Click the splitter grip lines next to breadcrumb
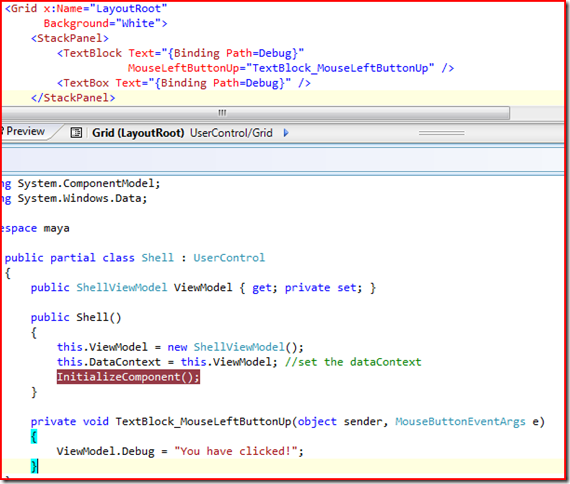Viewport: 570px width, 484px height. click(441, 133)
